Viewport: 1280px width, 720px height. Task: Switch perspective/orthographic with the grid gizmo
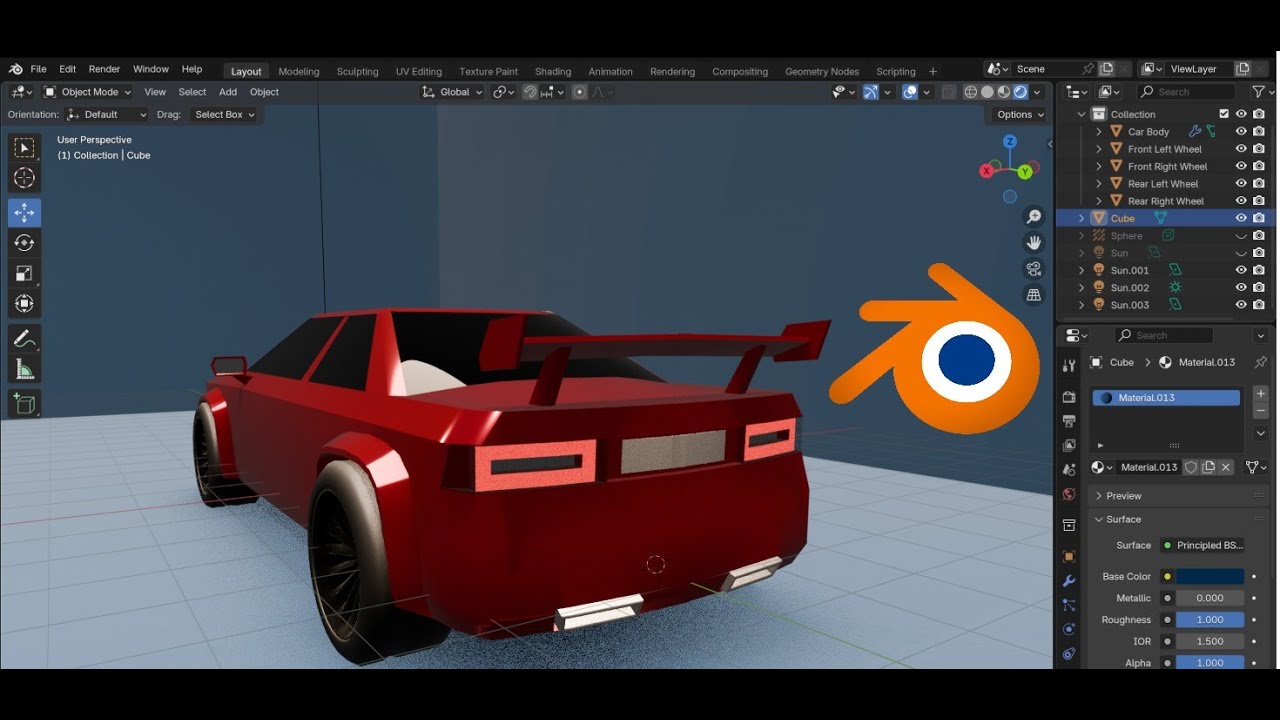(x=1034, y=295)
